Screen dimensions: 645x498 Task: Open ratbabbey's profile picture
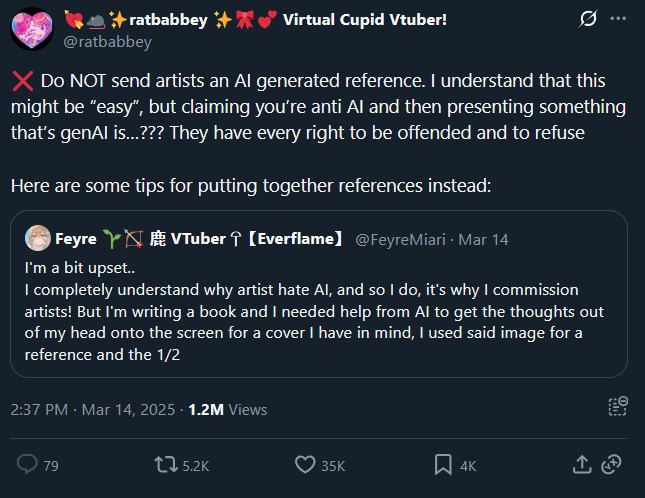(x=31, y=28)
